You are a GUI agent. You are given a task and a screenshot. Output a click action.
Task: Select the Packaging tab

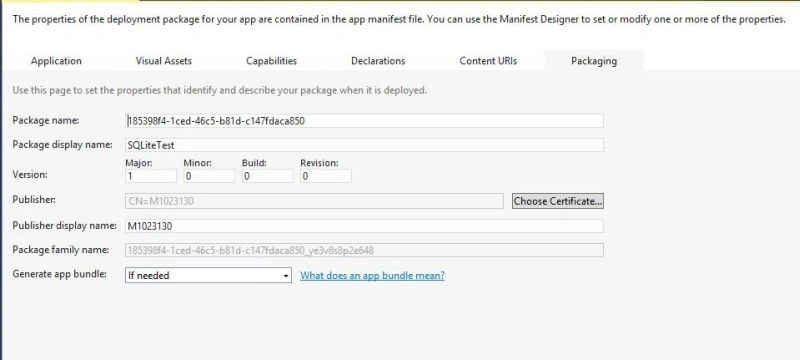[x=594, y=61]
